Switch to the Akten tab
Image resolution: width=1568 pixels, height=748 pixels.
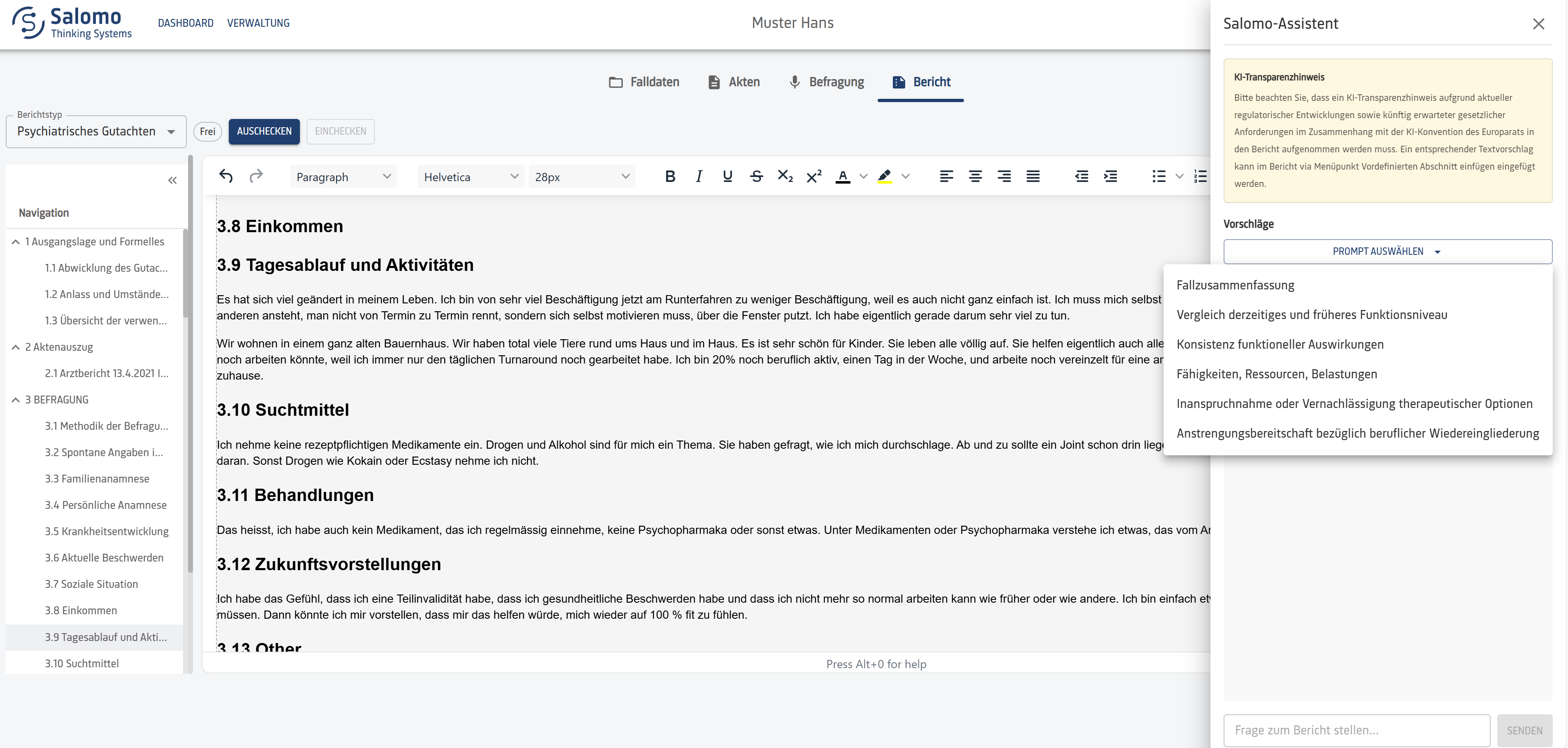(734, 82)
